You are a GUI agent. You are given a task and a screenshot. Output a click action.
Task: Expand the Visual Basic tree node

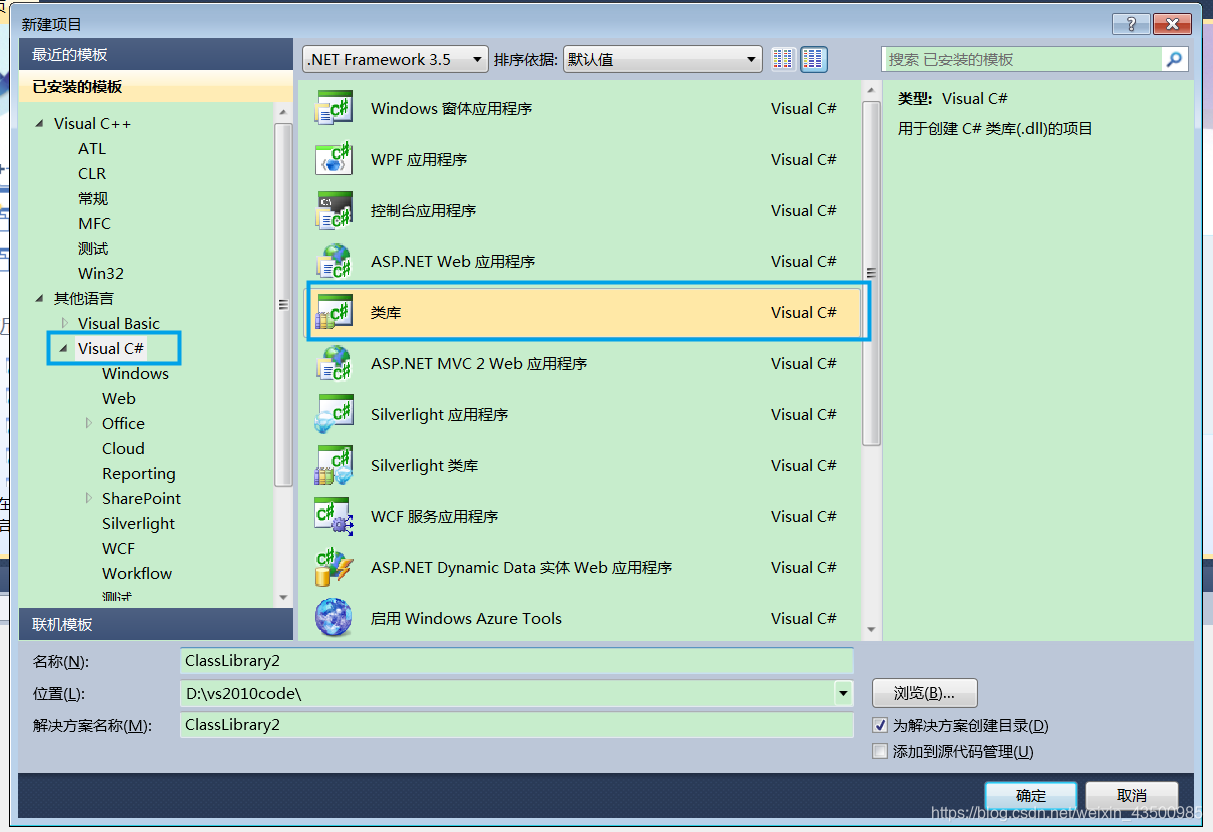[x=65, y=323]
